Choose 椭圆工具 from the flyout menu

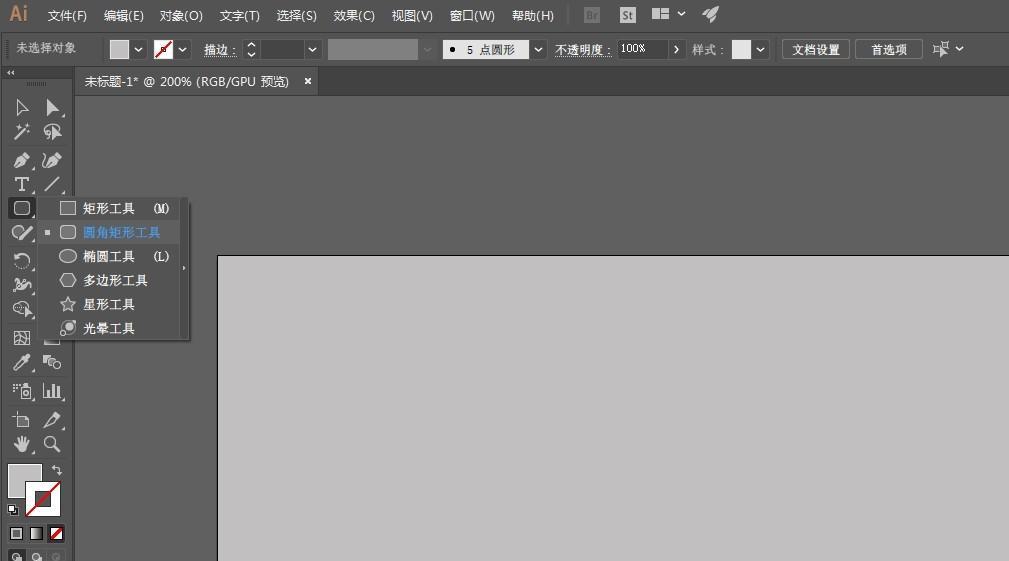click(109, 257)
